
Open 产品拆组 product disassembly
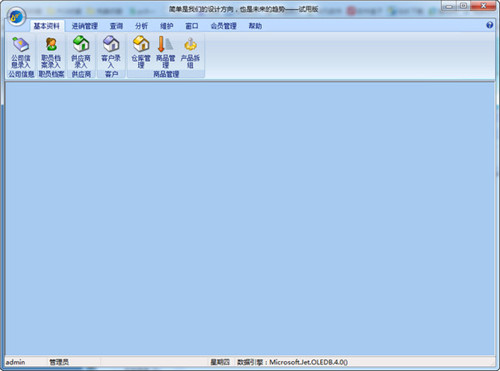coord(190,52)
